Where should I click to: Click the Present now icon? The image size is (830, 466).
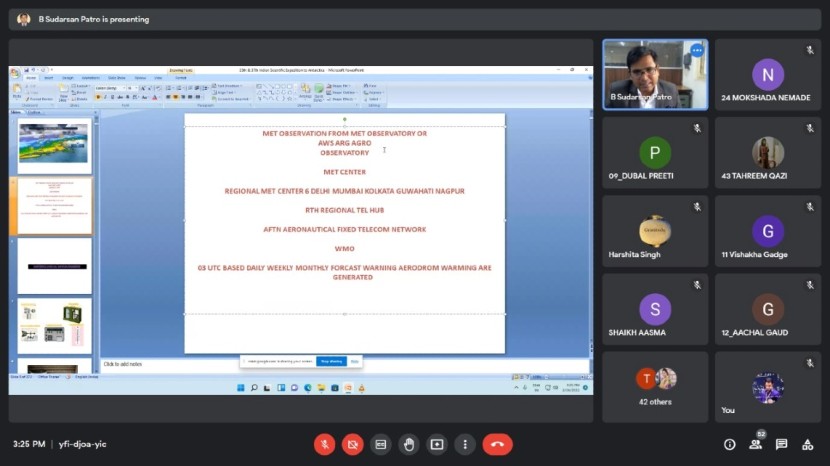(x=437, y=444)
